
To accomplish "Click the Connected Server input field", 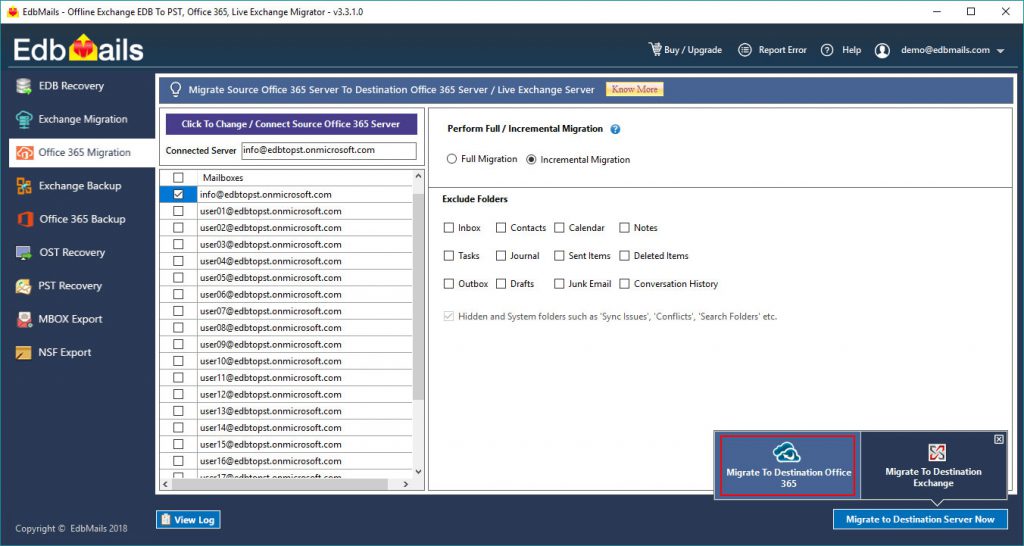I will pyautogui.click(x=329, y=150).
